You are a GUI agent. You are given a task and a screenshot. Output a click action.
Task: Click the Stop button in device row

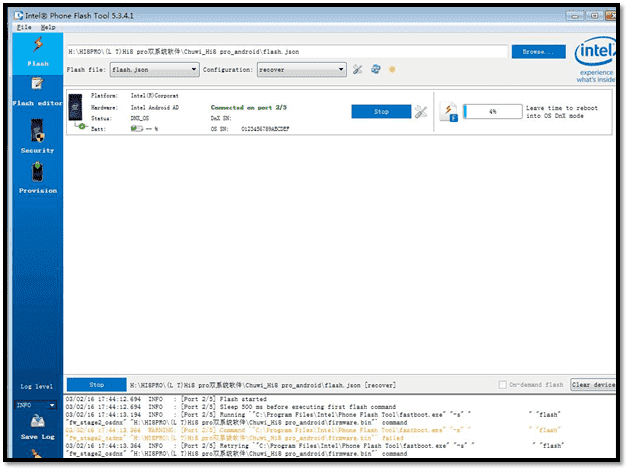coord(381,112)
